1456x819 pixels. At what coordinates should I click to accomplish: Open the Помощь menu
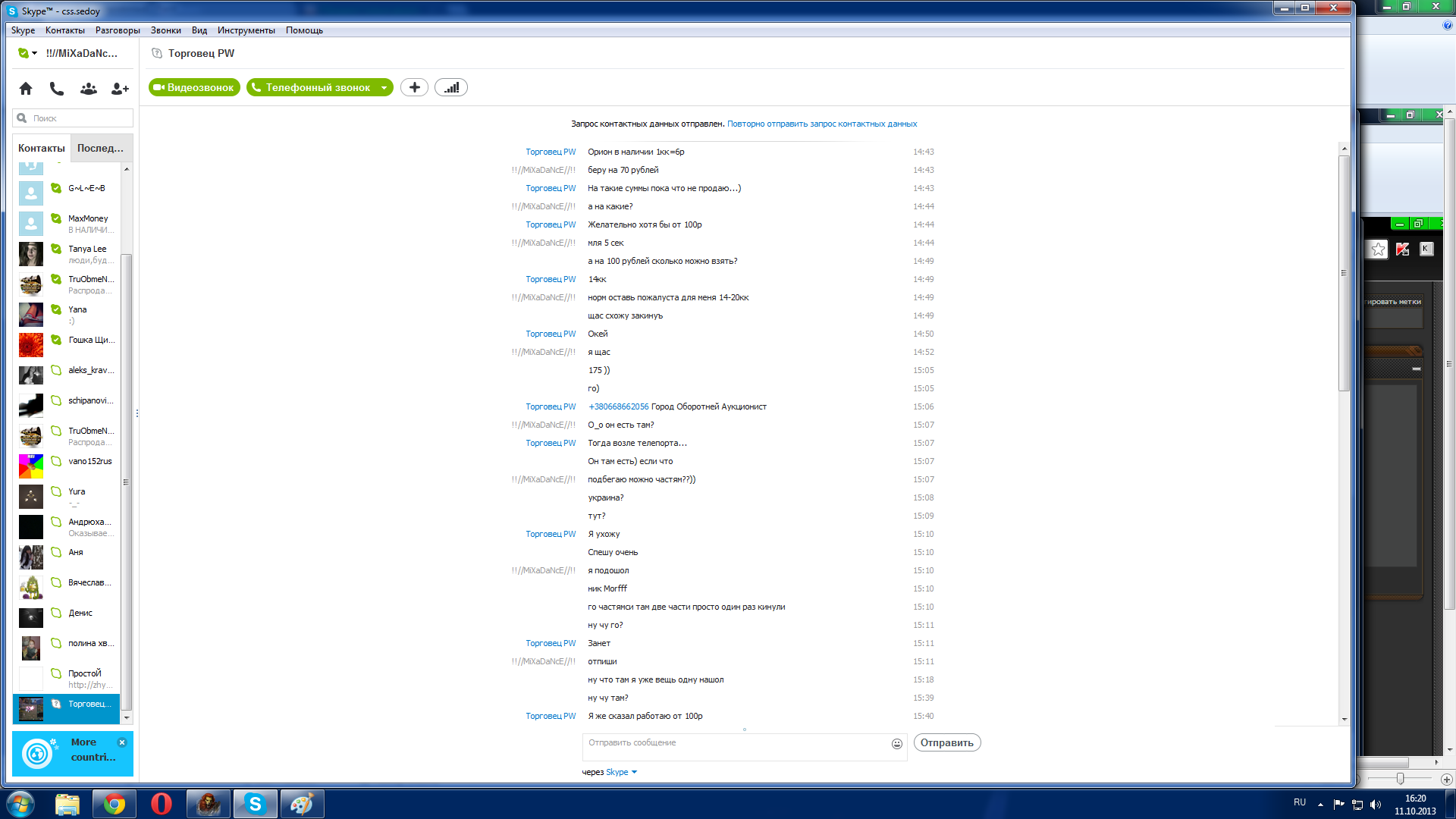tap(304, 30)
